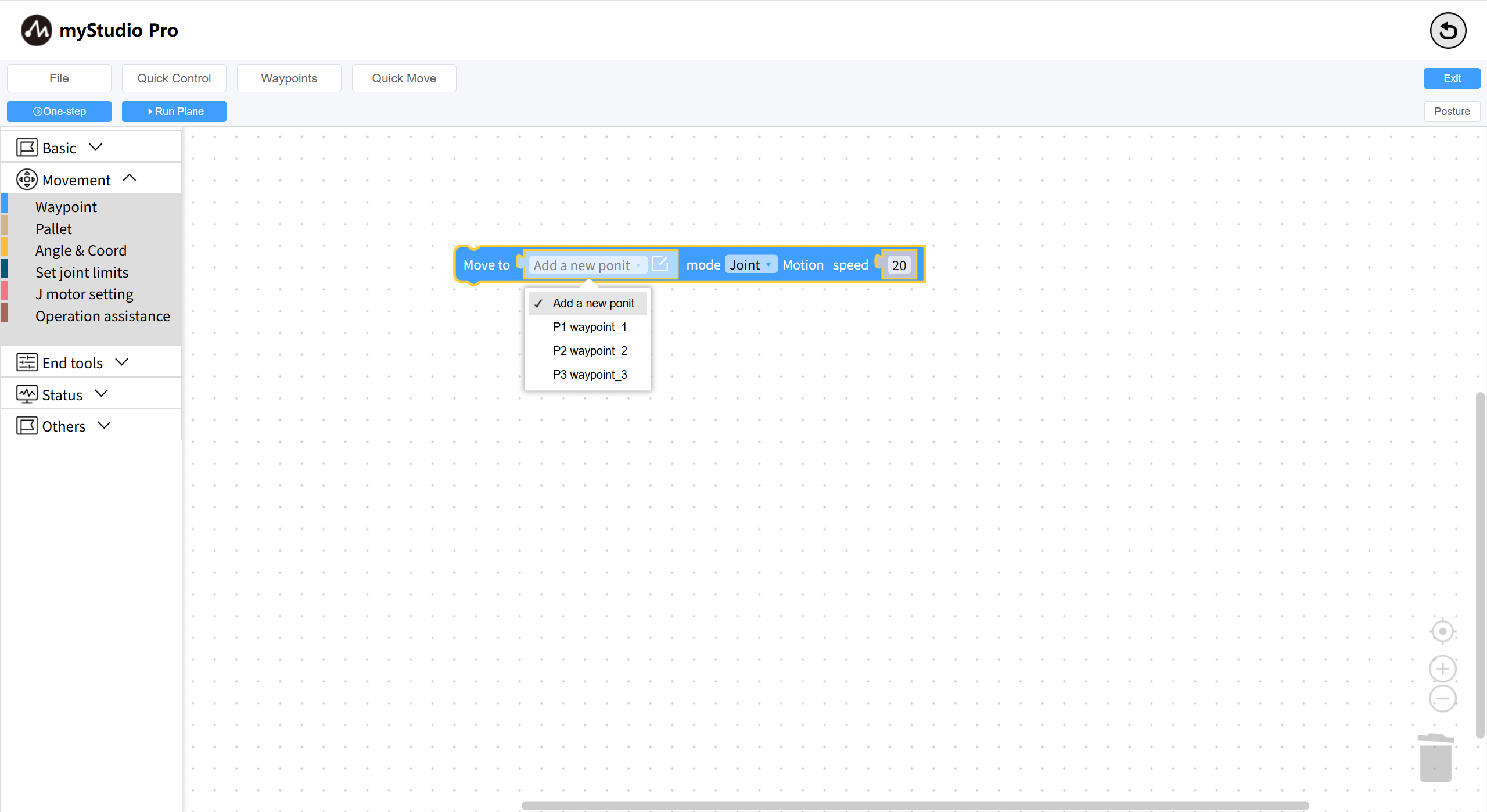Viewport: 1487px width, 812px height.
Task: Open the Joint mode dropdown
Action: click(x=750, y=265)
